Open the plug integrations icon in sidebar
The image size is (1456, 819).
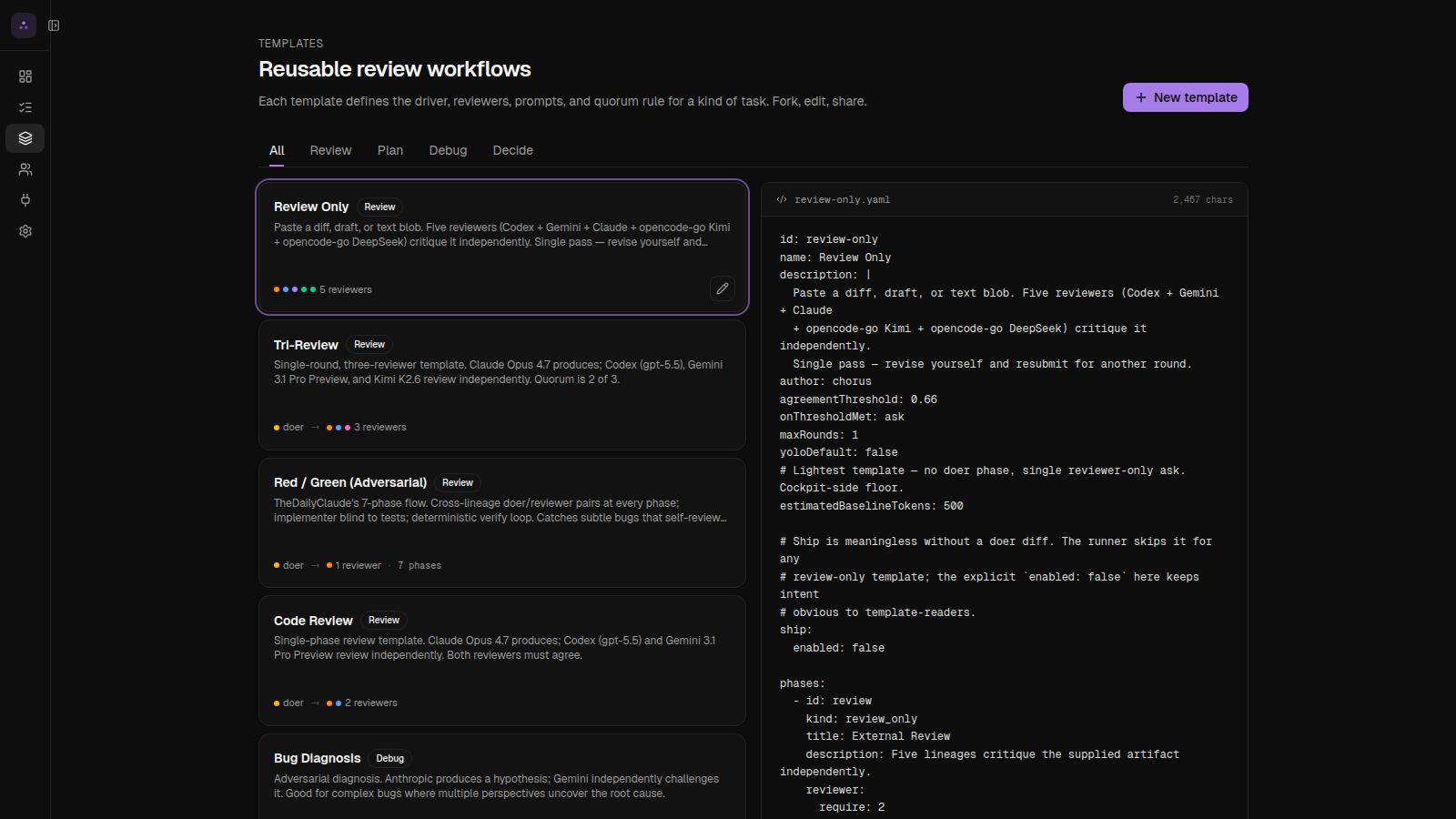25,200
